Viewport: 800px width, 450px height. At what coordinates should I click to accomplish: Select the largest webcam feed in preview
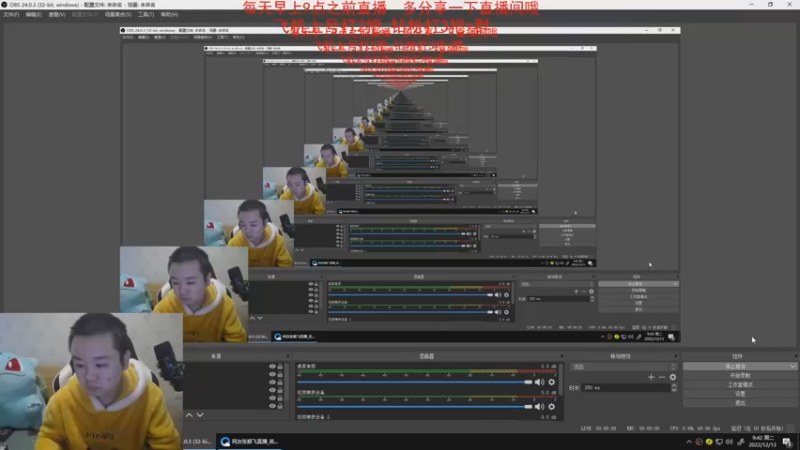(x=91, y=381)
